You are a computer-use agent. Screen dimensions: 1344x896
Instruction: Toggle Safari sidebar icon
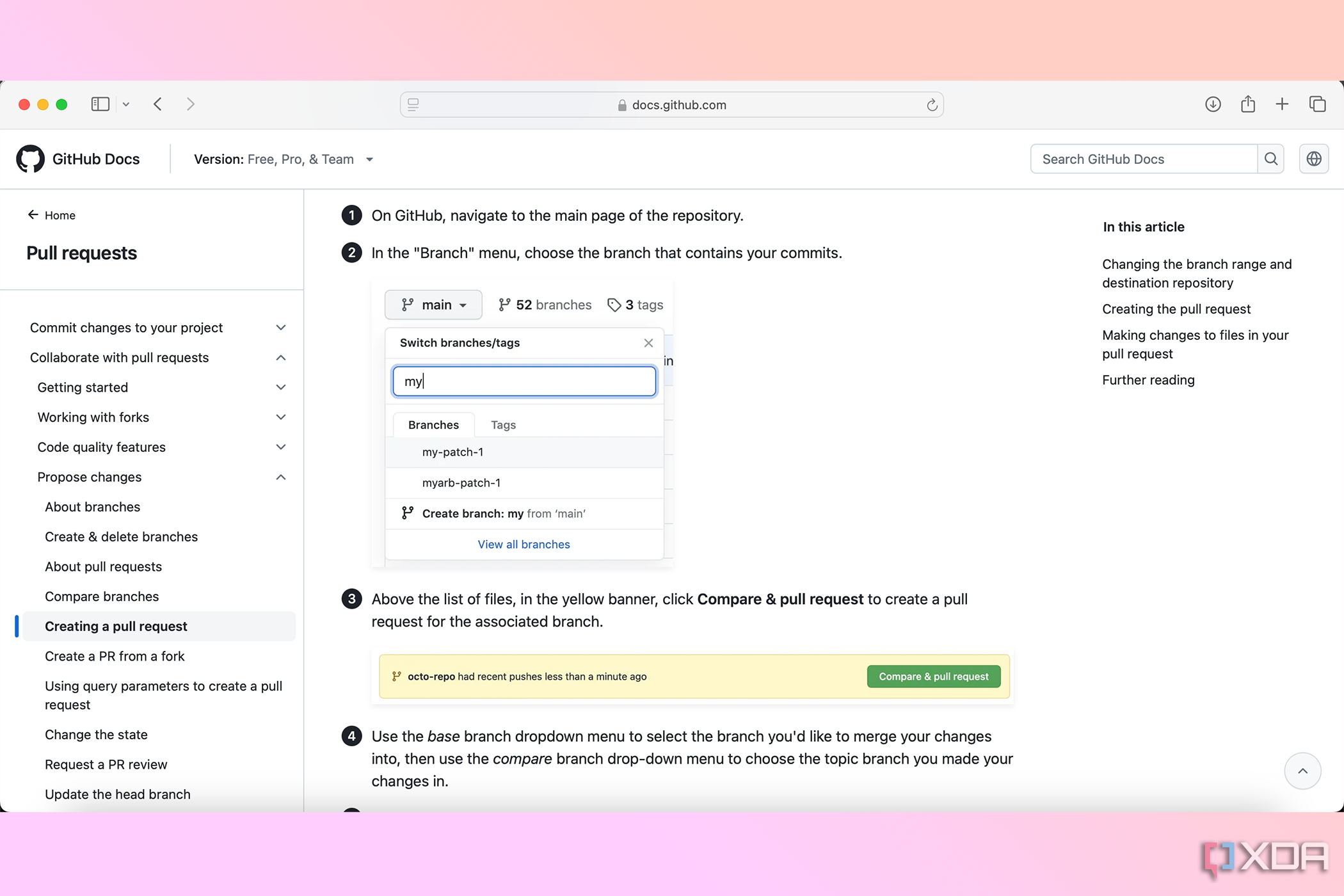[x=100, y=104]
